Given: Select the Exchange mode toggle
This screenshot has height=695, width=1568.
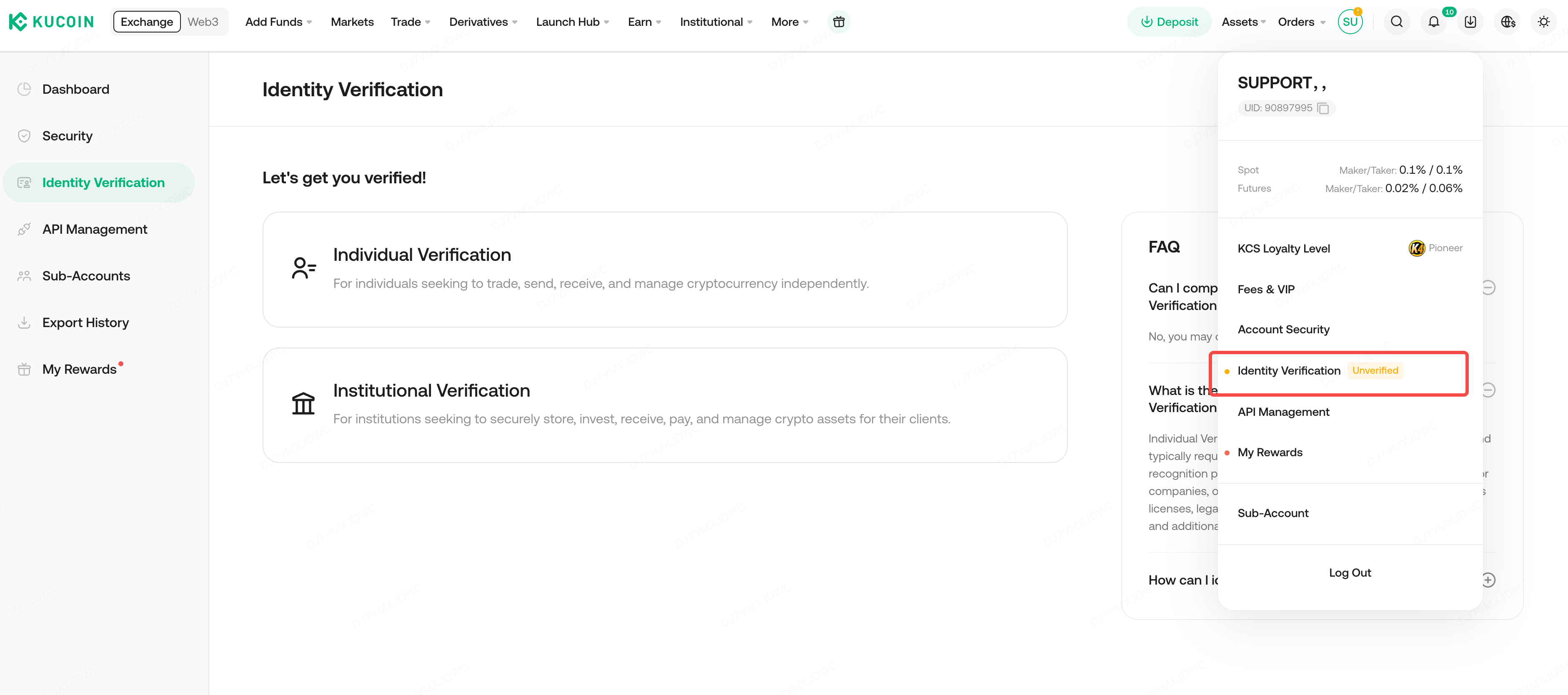Looking at the screenshot, I should pyautogui.click(x=147, y=22).
